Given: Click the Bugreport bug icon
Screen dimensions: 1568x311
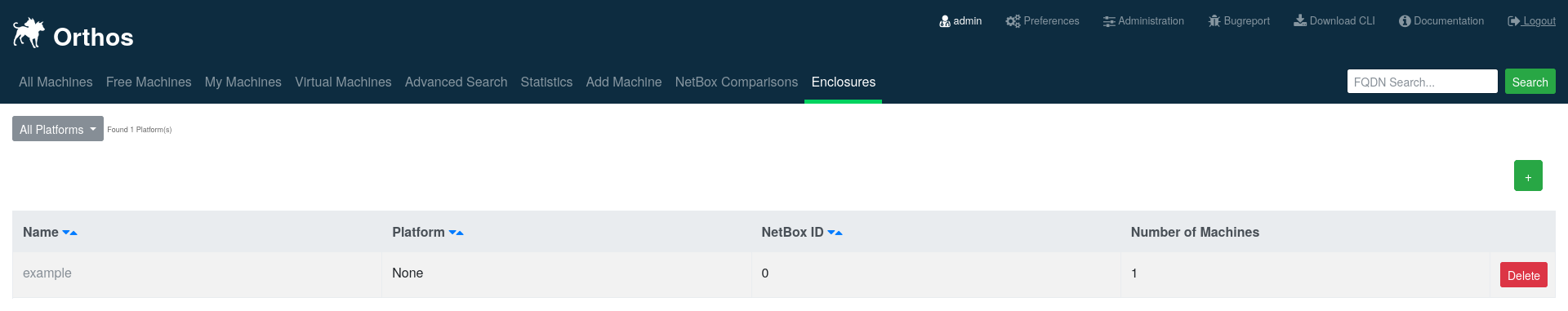Looking at the screenshot, I should [1214, 21].
